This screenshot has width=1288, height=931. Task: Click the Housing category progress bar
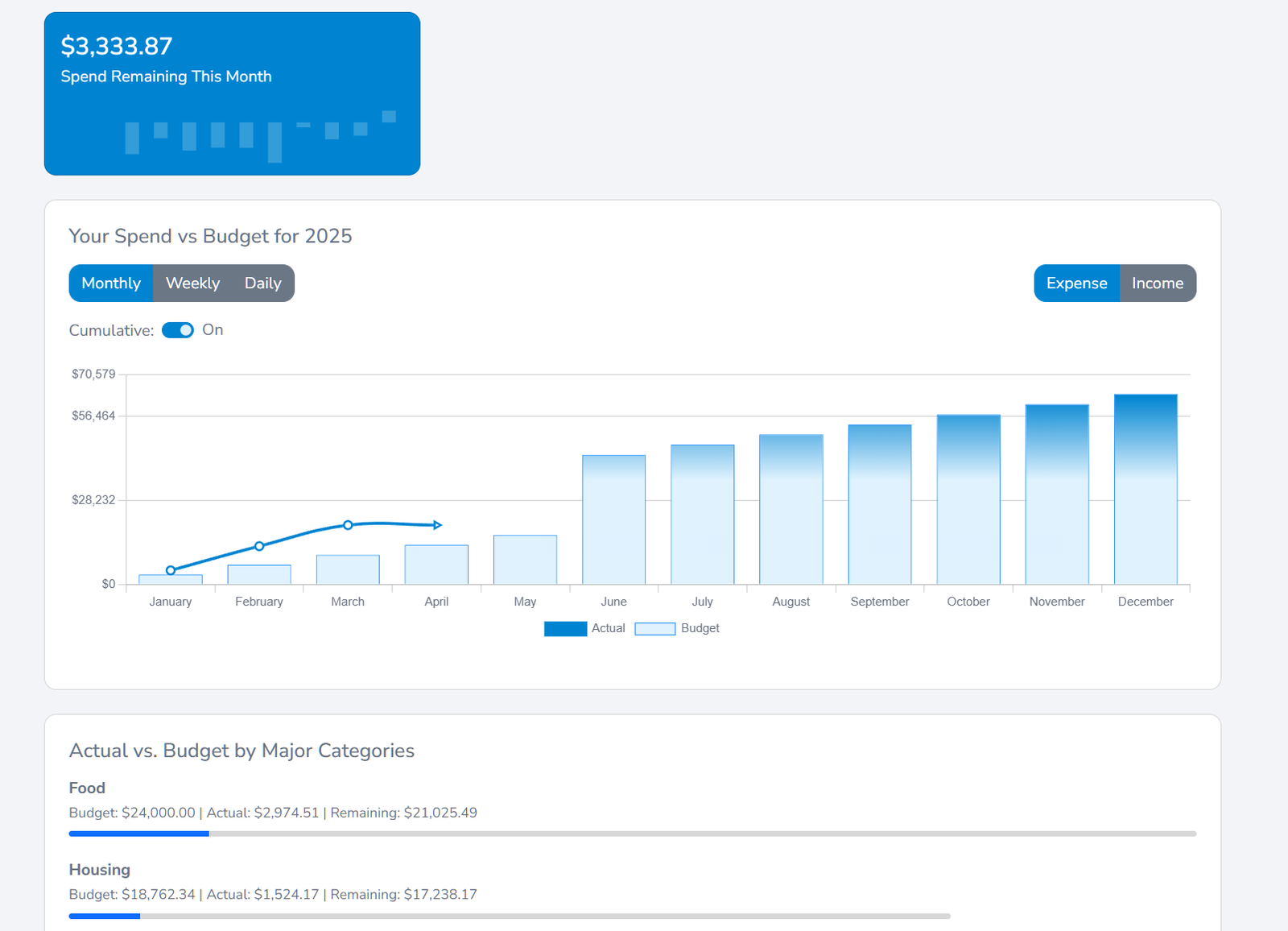tap(510, 916)
